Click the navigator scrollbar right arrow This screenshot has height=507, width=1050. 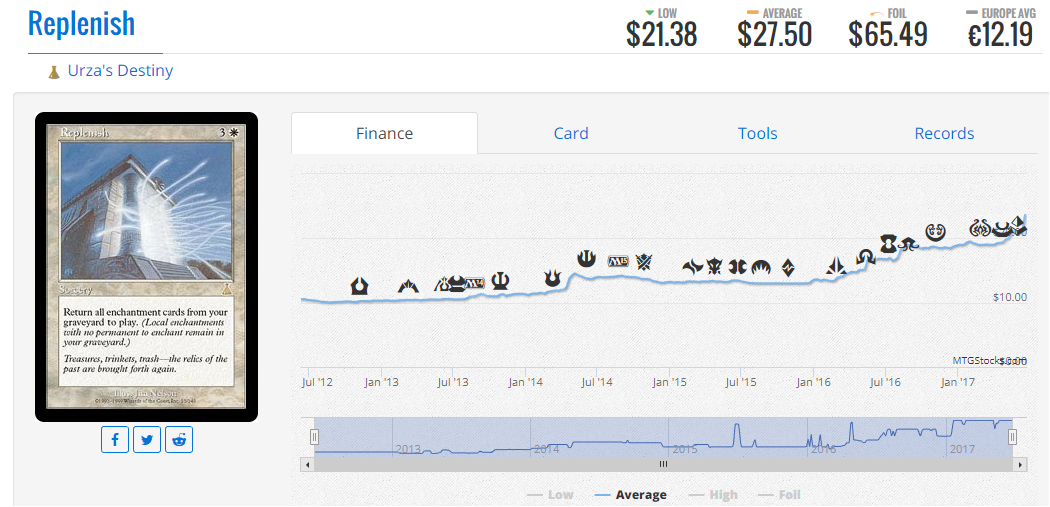pyautogui.click(x=1020, y=465)
